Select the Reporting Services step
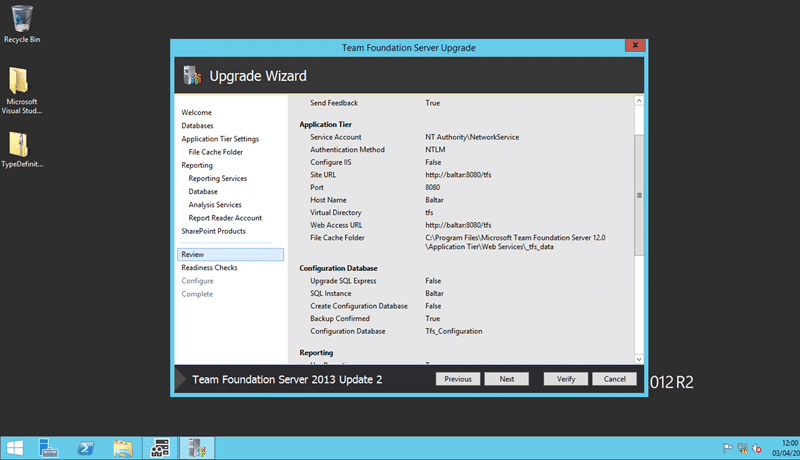 (217, 178)
